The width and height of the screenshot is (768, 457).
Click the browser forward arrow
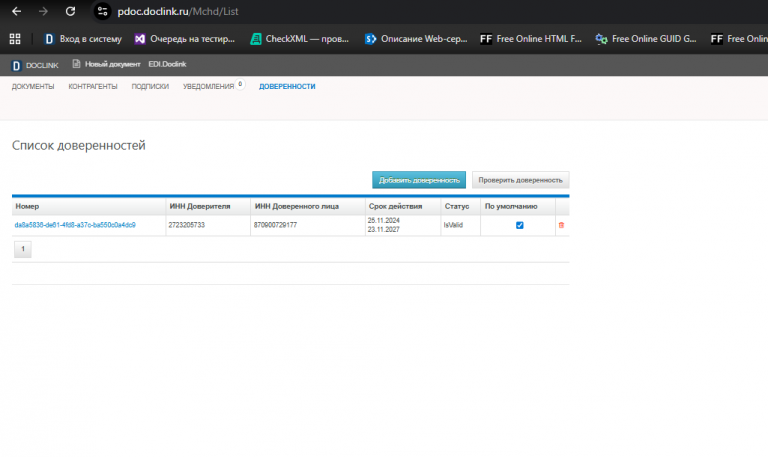pyautogui.click(x=43, y=11)
